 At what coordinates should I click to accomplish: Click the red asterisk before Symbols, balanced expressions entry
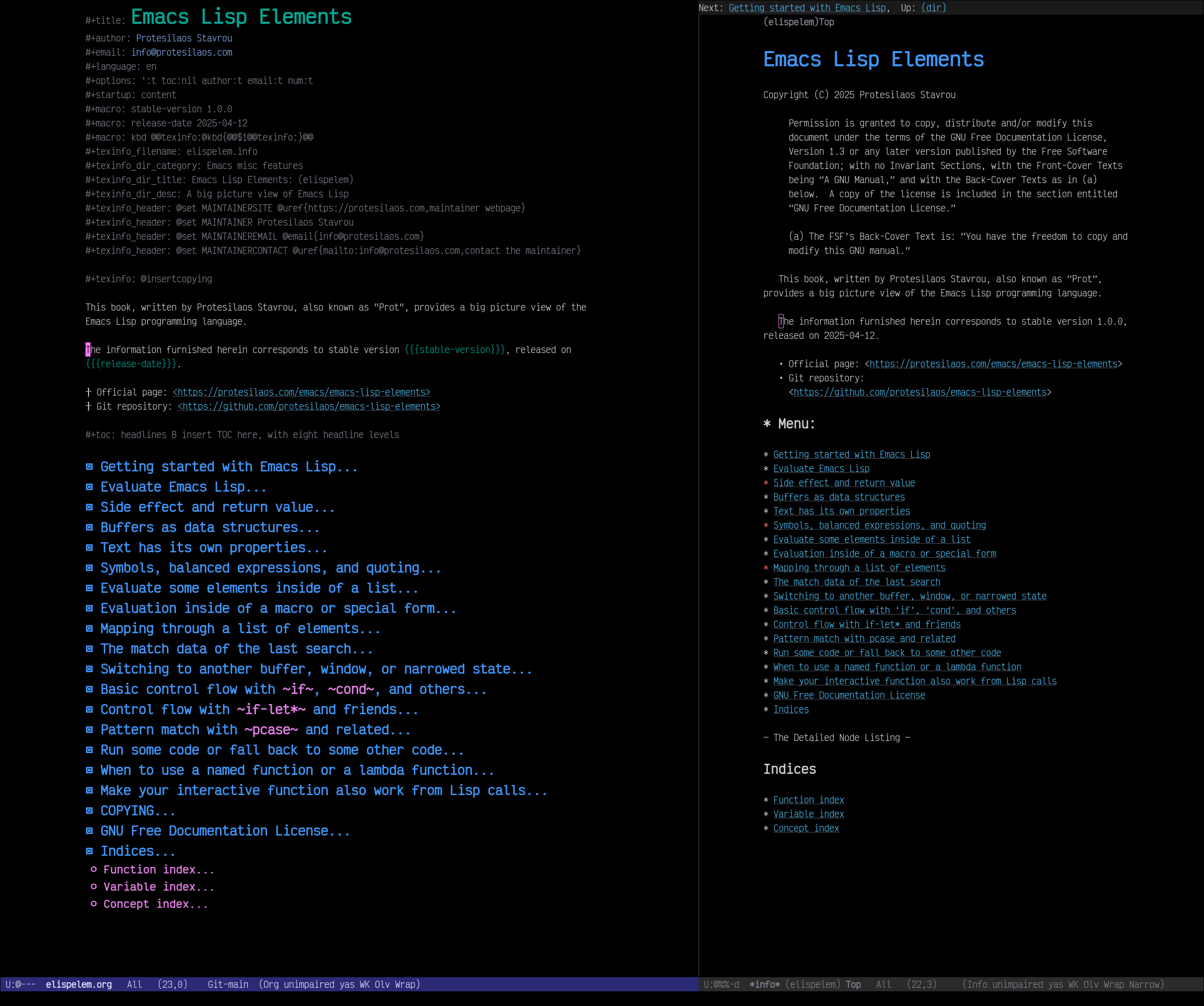(x=766, y=525)
